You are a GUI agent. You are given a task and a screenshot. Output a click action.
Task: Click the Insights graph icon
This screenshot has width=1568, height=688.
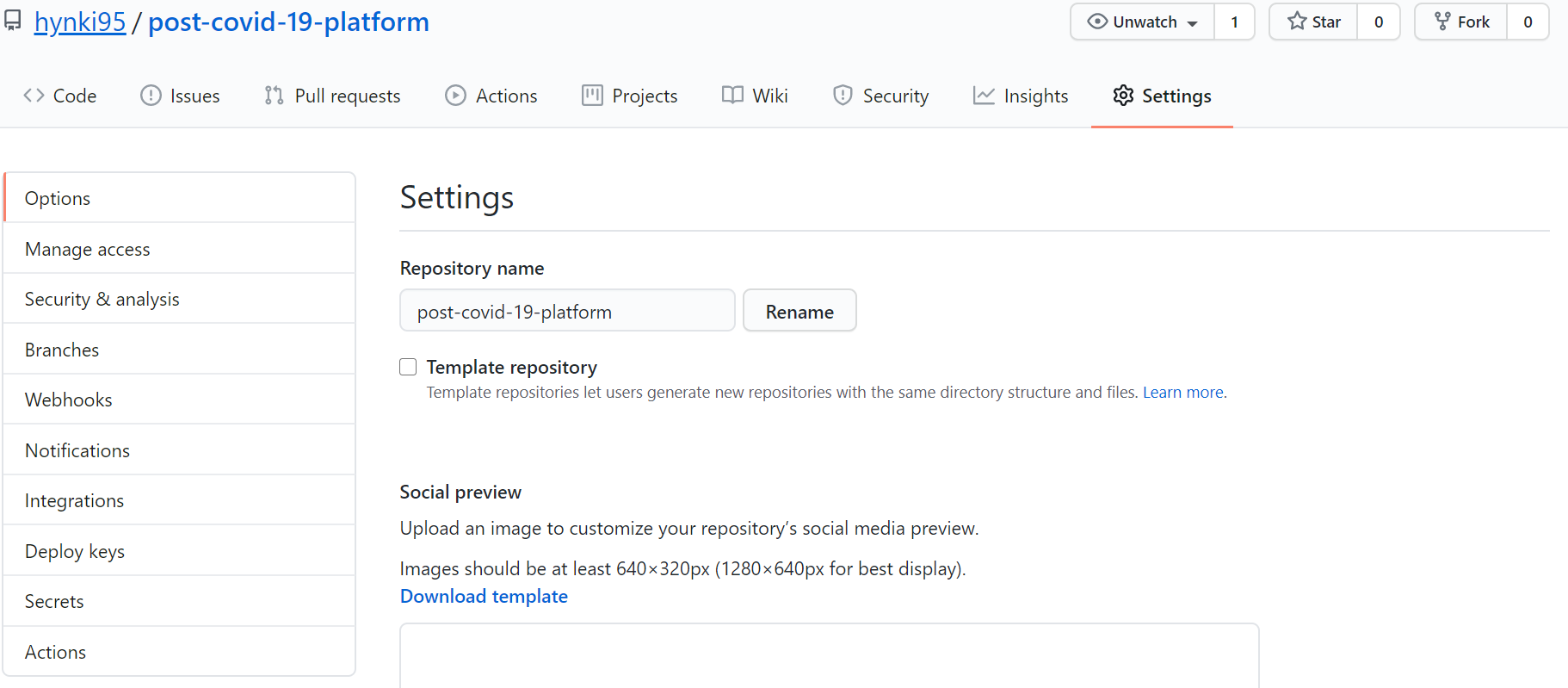point(984,96)
